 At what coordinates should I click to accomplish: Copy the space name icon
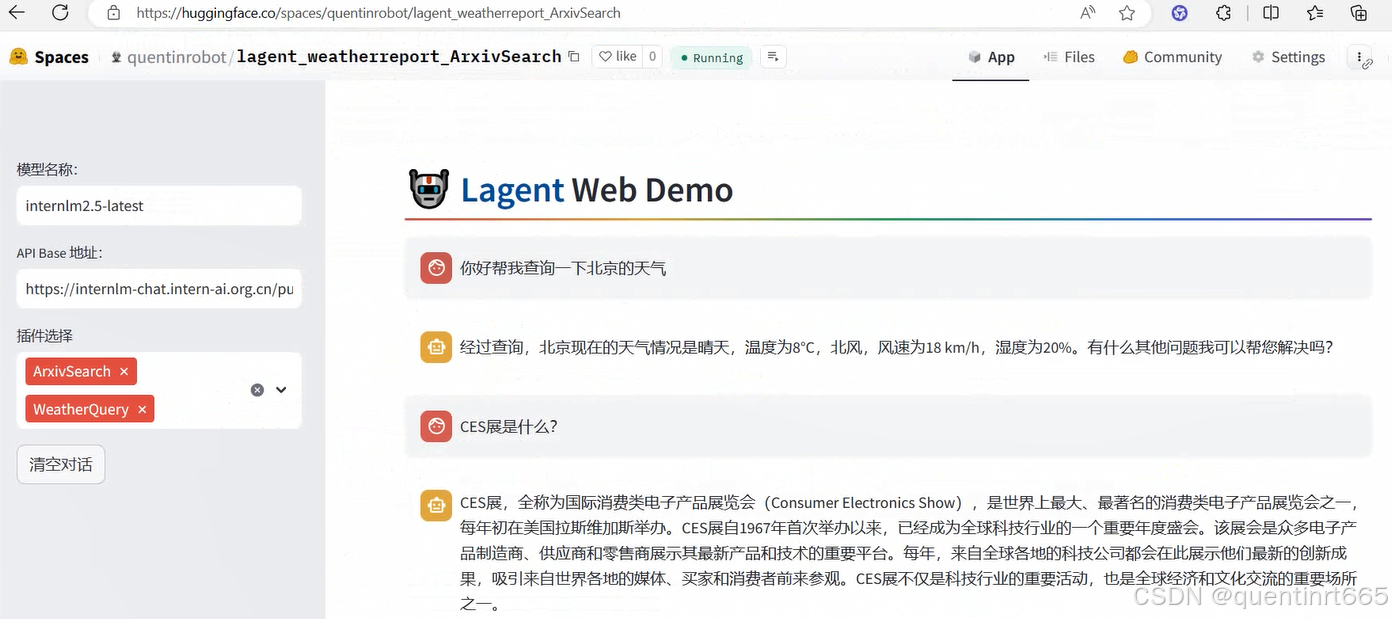pos(574,57)
